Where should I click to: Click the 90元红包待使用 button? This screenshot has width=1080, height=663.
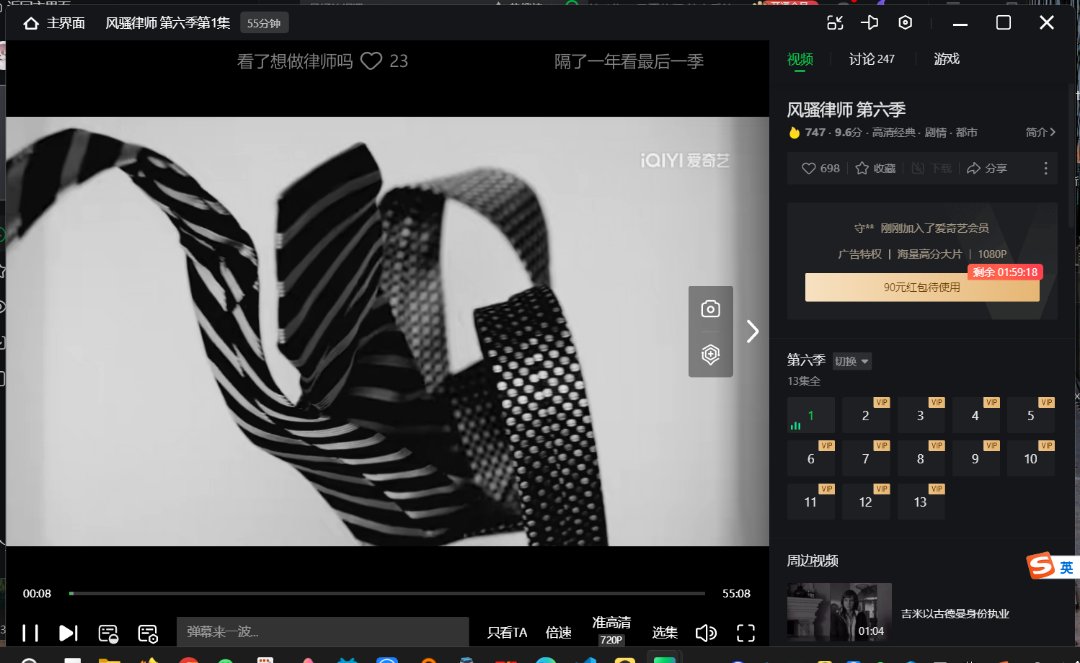tap(921, 287)
